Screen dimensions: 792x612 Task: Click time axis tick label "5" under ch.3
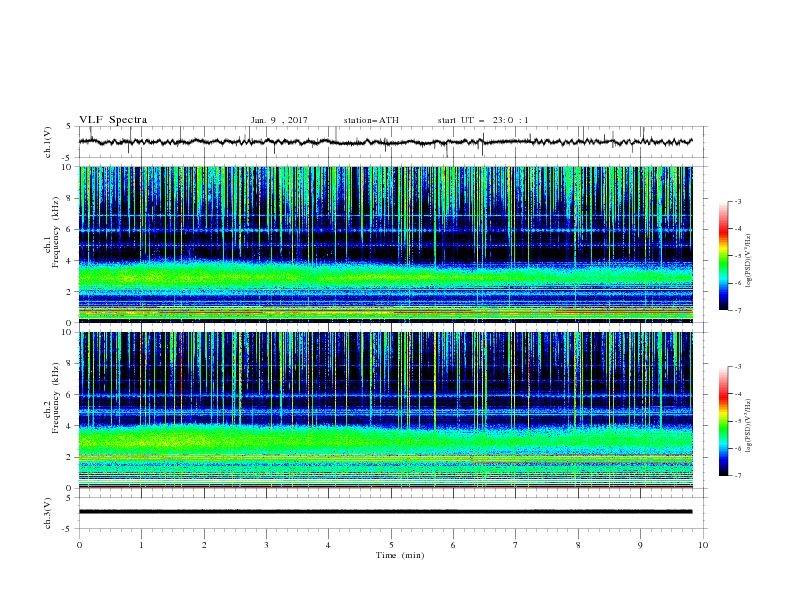point(391,545)
